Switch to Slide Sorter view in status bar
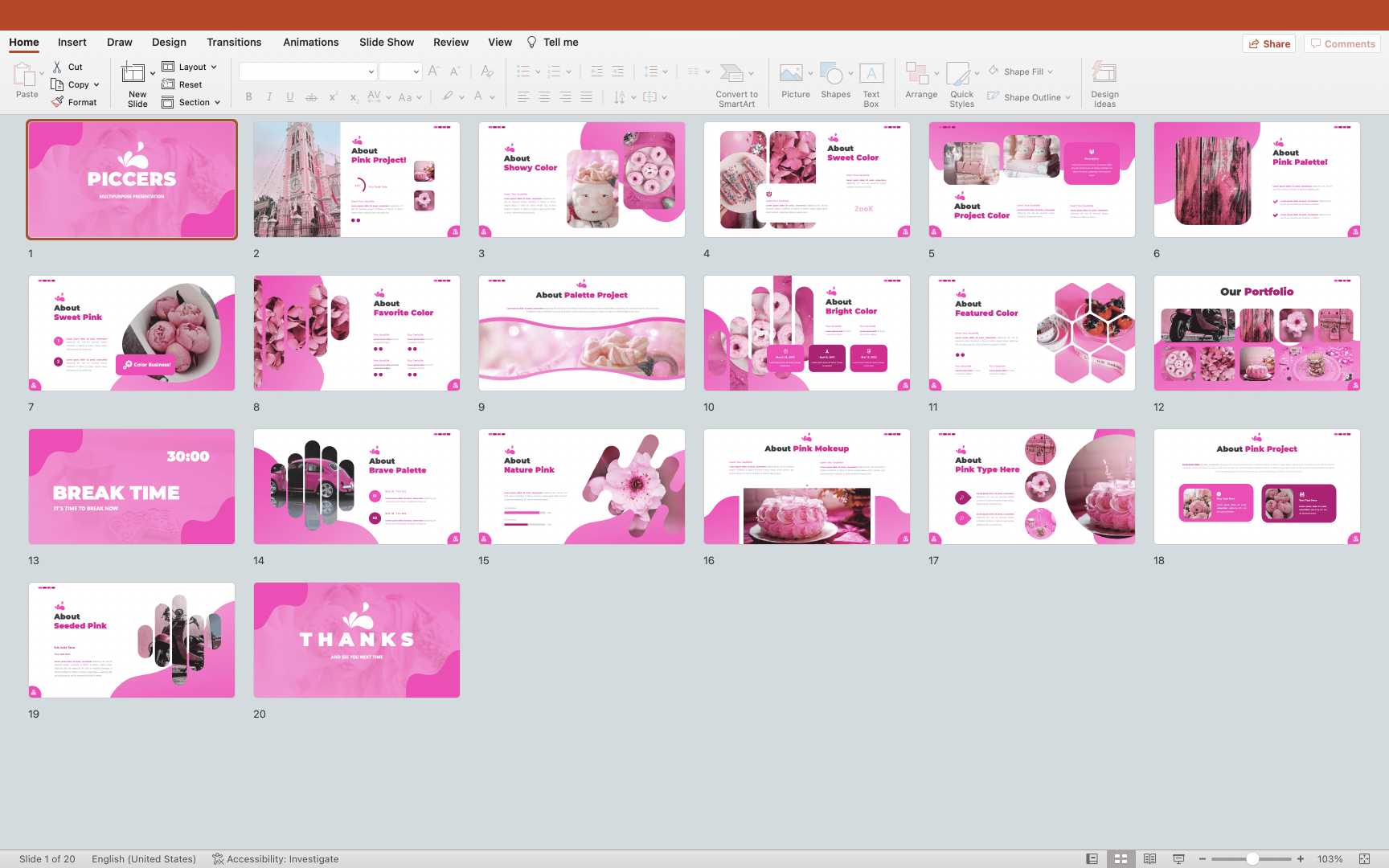The width and height of the screenshot is (1389, 868). 1121,858
